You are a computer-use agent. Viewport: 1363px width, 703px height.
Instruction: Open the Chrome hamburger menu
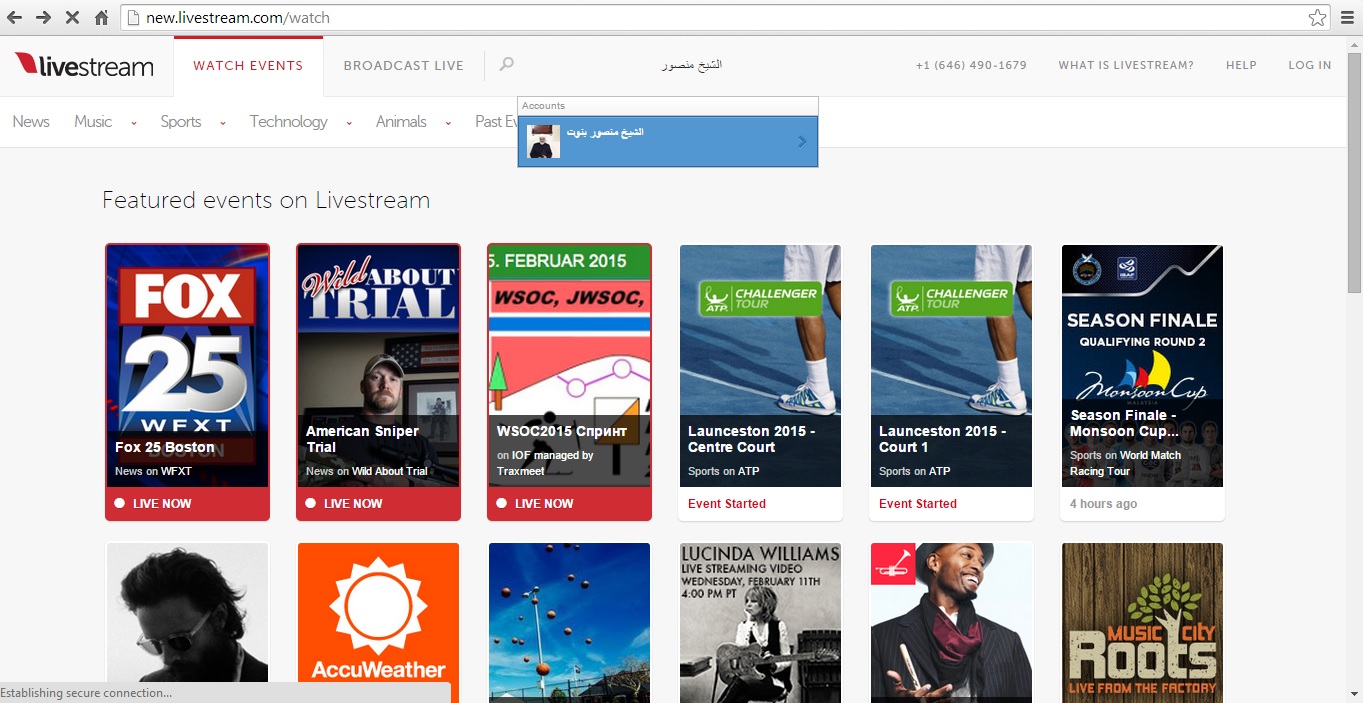1346,18
